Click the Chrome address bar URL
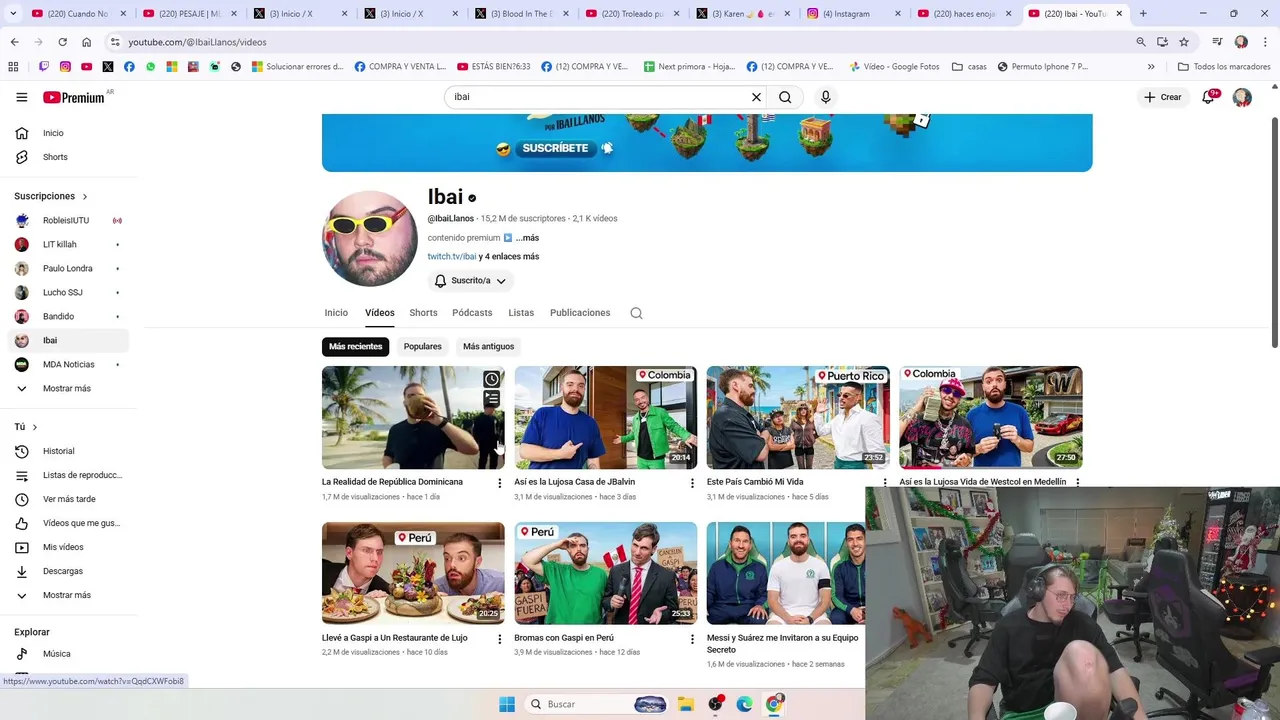 pyautogui.click(x=197, y=42)
